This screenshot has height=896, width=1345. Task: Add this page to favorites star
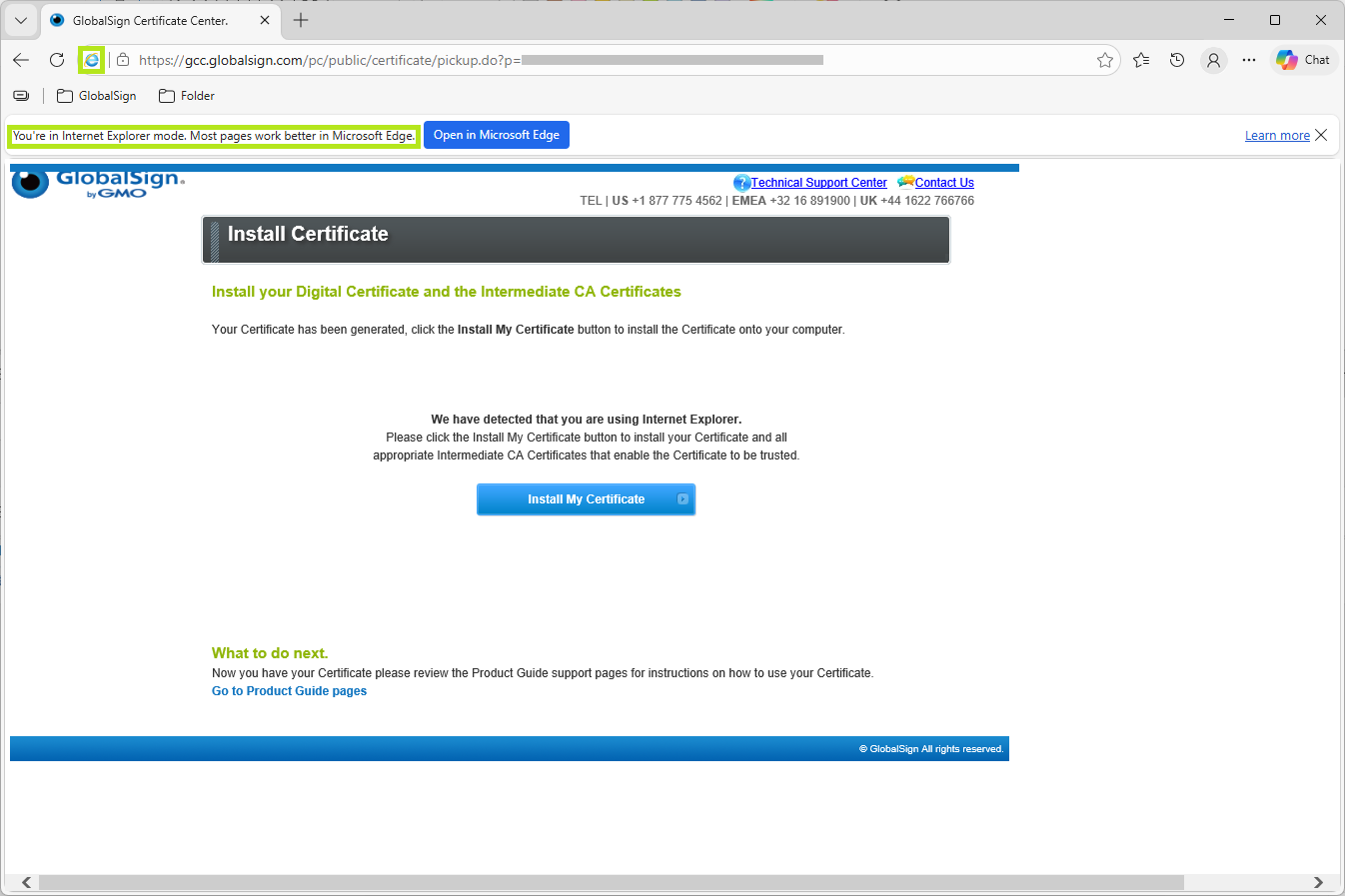coord(1105,60)
